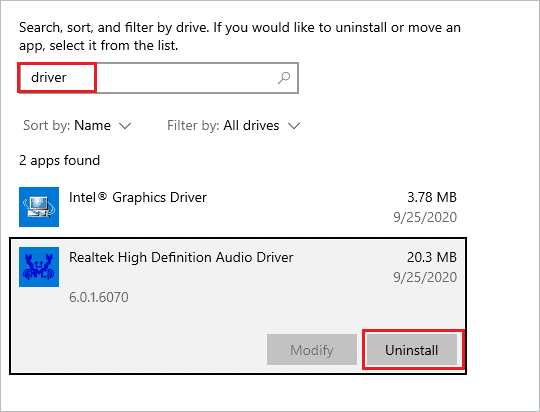Click Realtek driver install date 9/25/2020
The image size is (540, 412).
pyautogui.click(x=425, y=277)
